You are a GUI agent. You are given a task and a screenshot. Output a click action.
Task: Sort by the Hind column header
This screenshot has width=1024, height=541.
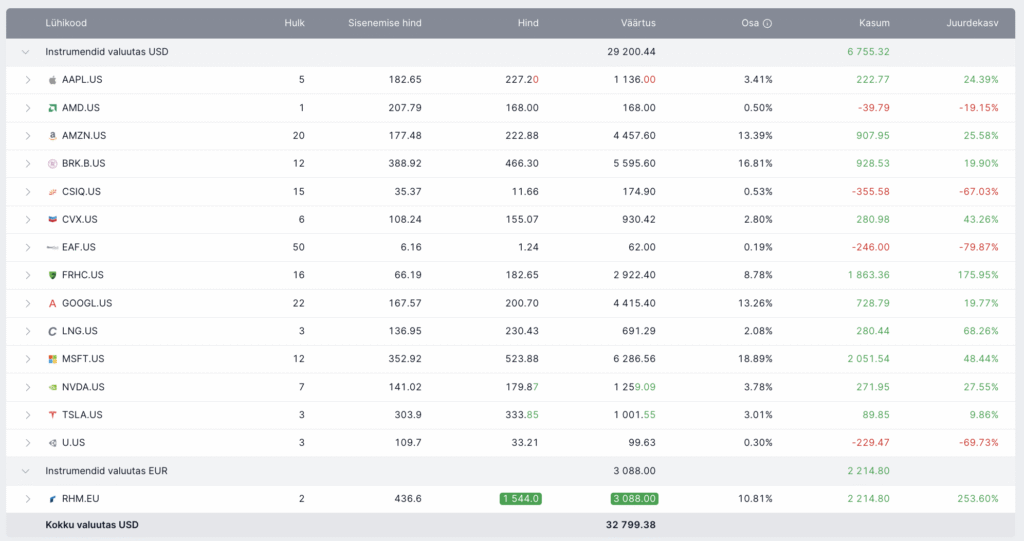tap(528, 23)
